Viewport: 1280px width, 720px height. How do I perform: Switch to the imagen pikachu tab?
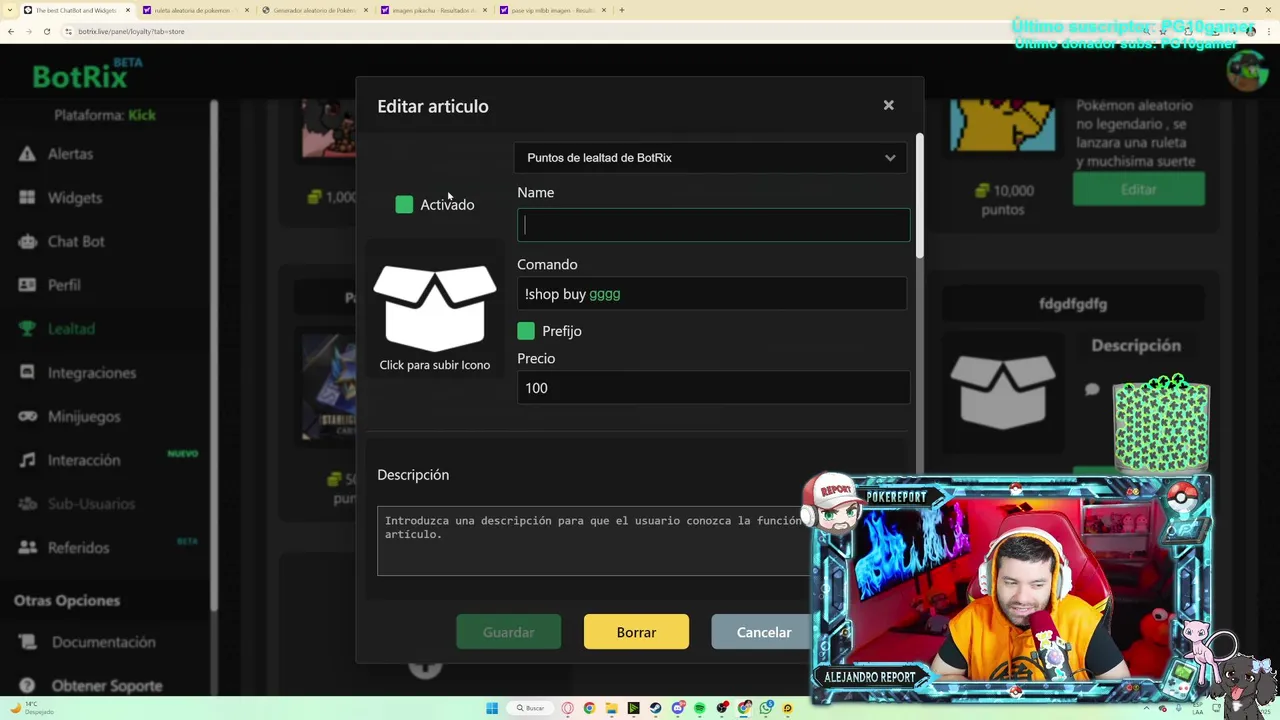click(x=432, y=10)
